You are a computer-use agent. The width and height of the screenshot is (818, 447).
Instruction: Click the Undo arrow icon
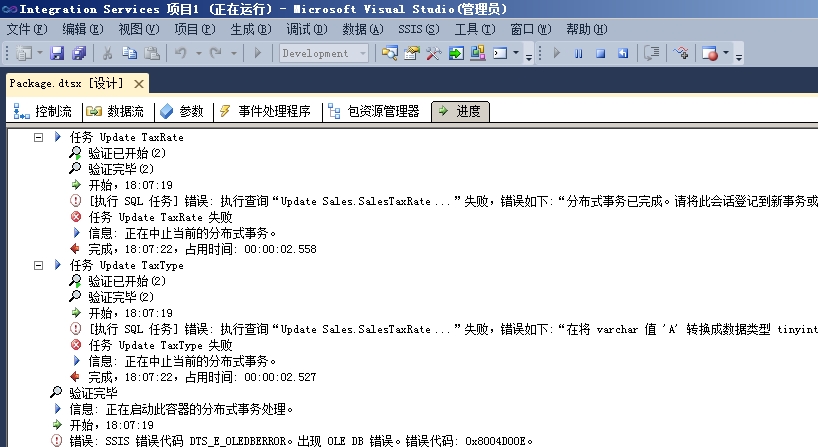pos(181,53)
